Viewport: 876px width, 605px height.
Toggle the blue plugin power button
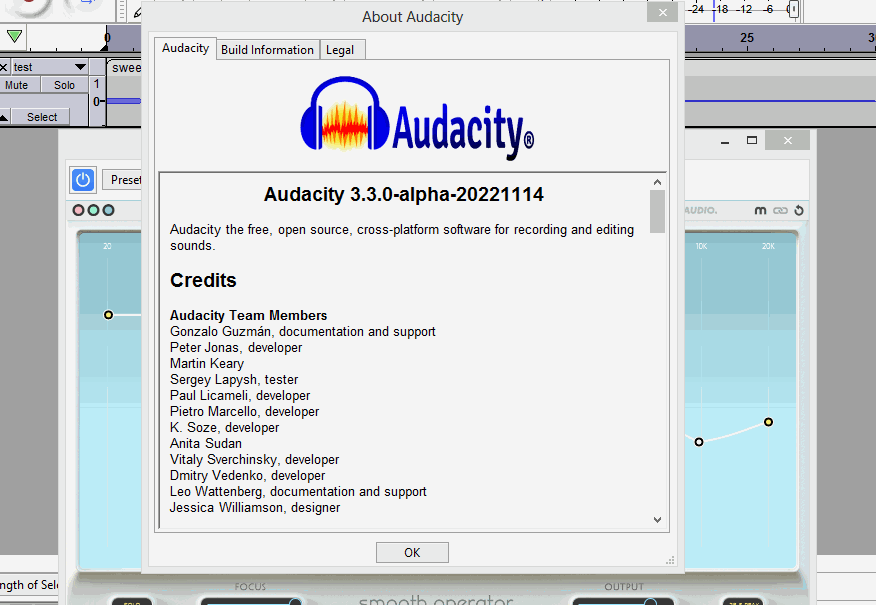point(83,180)
